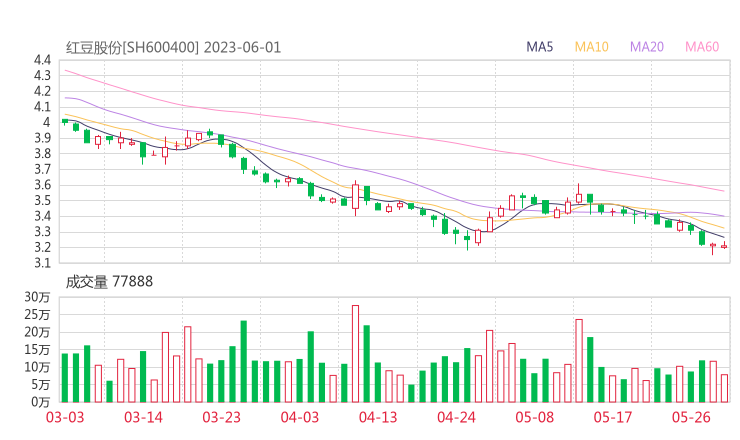Toggle the MA5 legend label
This screenshot has height=440, width=740.
pos(540,47)
